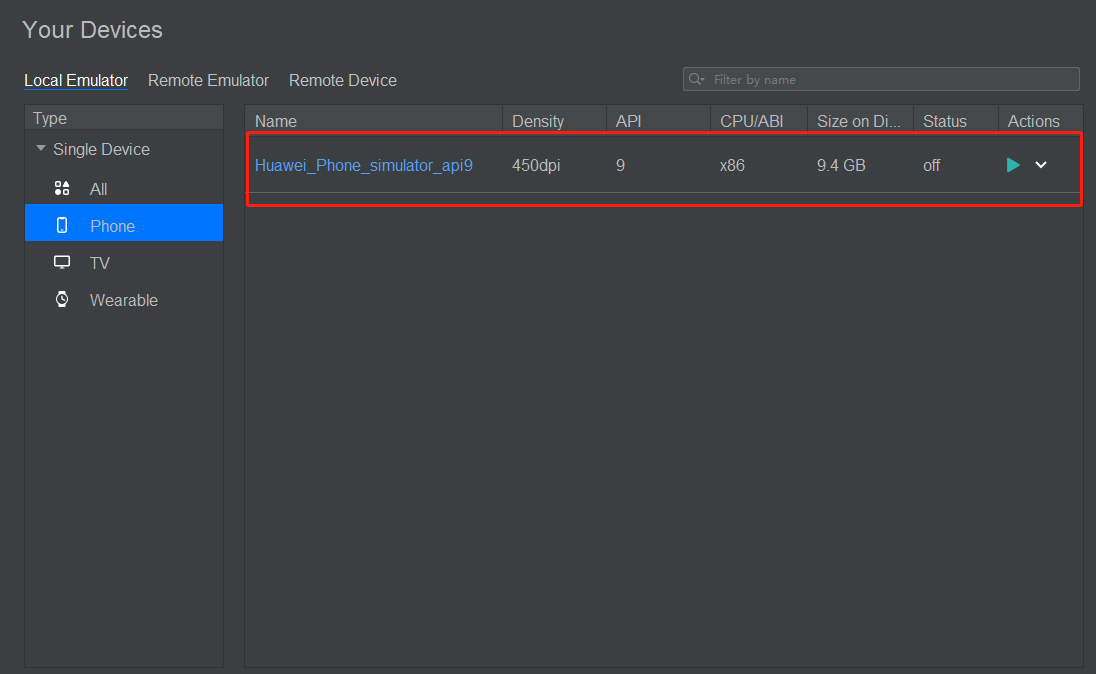Click the Type panel header
1096x674 pixels.
tap(124, 117)
